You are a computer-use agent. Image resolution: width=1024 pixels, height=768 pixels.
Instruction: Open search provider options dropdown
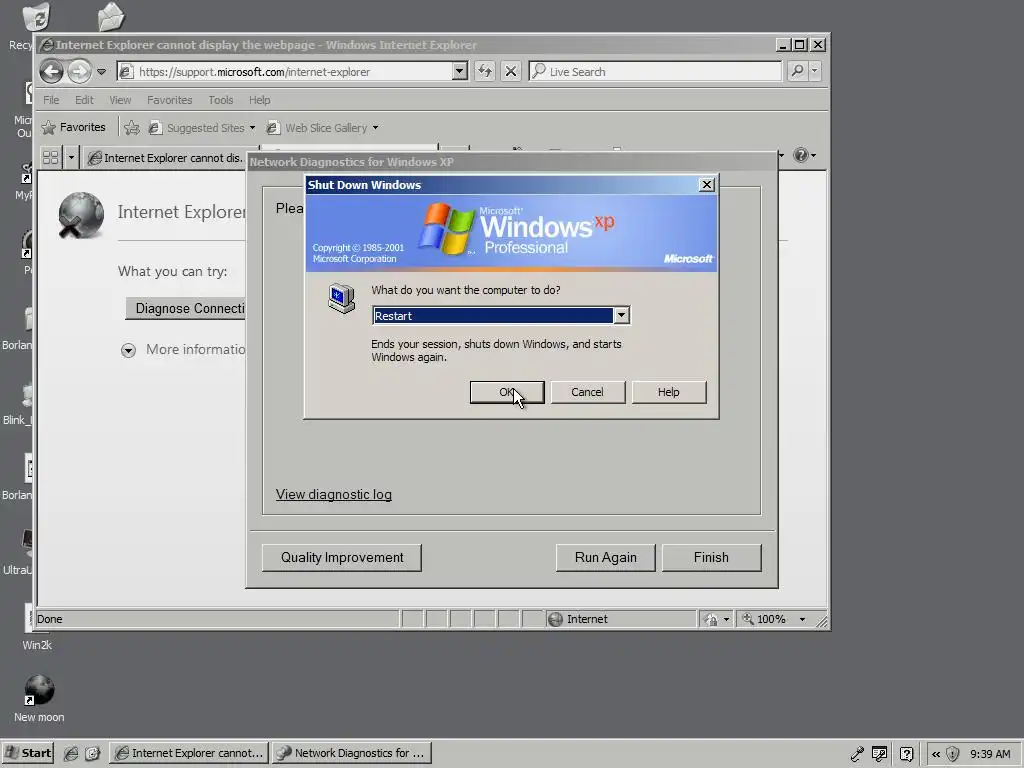[814, 71]
